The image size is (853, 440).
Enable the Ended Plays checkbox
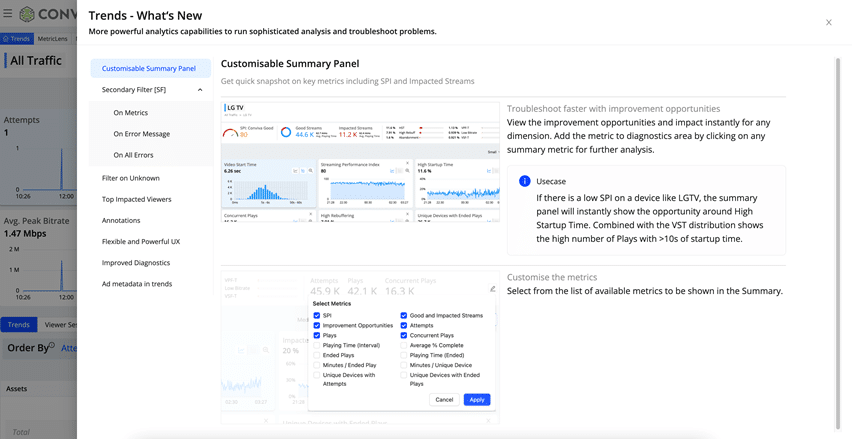pyautogui.click(x=317, y=355)
